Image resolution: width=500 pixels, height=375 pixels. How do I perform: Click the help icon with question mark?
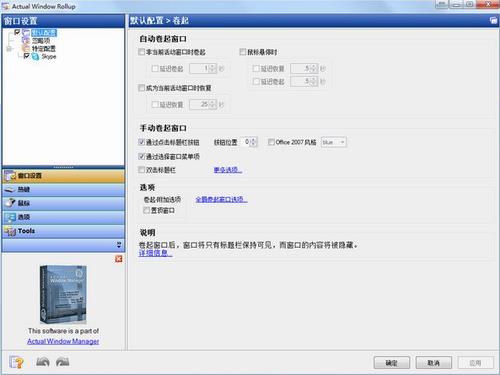pyautogui.click(x=16, y=362)
